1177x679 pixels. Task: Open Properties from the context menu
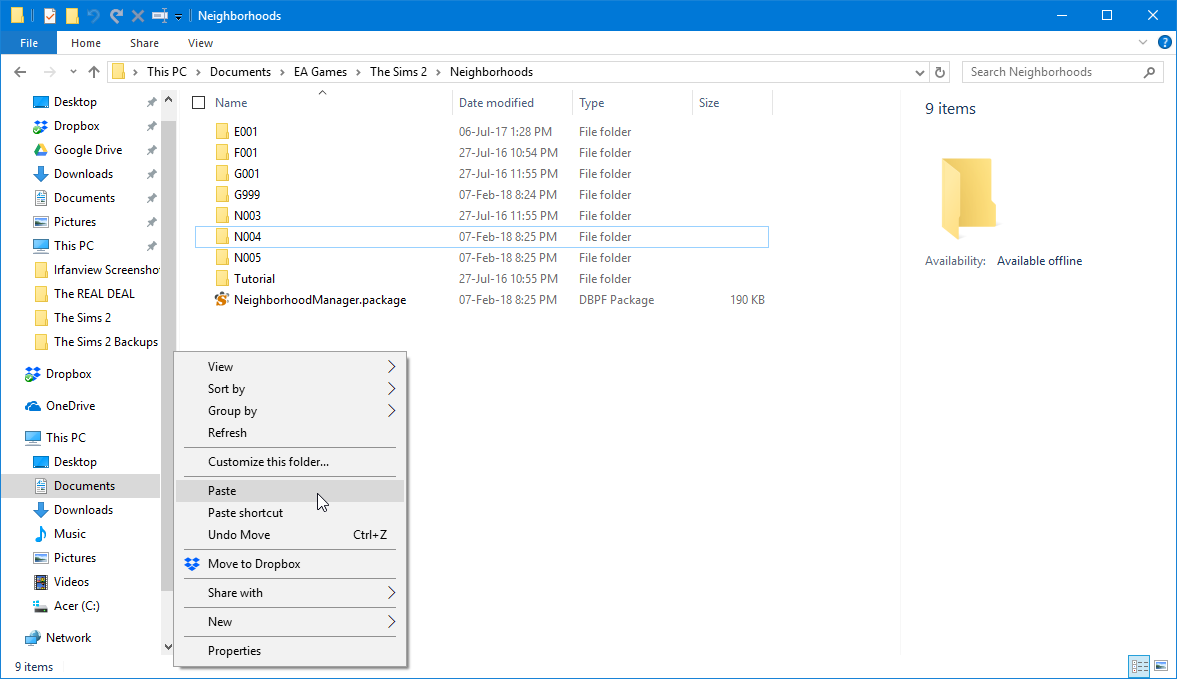tap(290, 651)
